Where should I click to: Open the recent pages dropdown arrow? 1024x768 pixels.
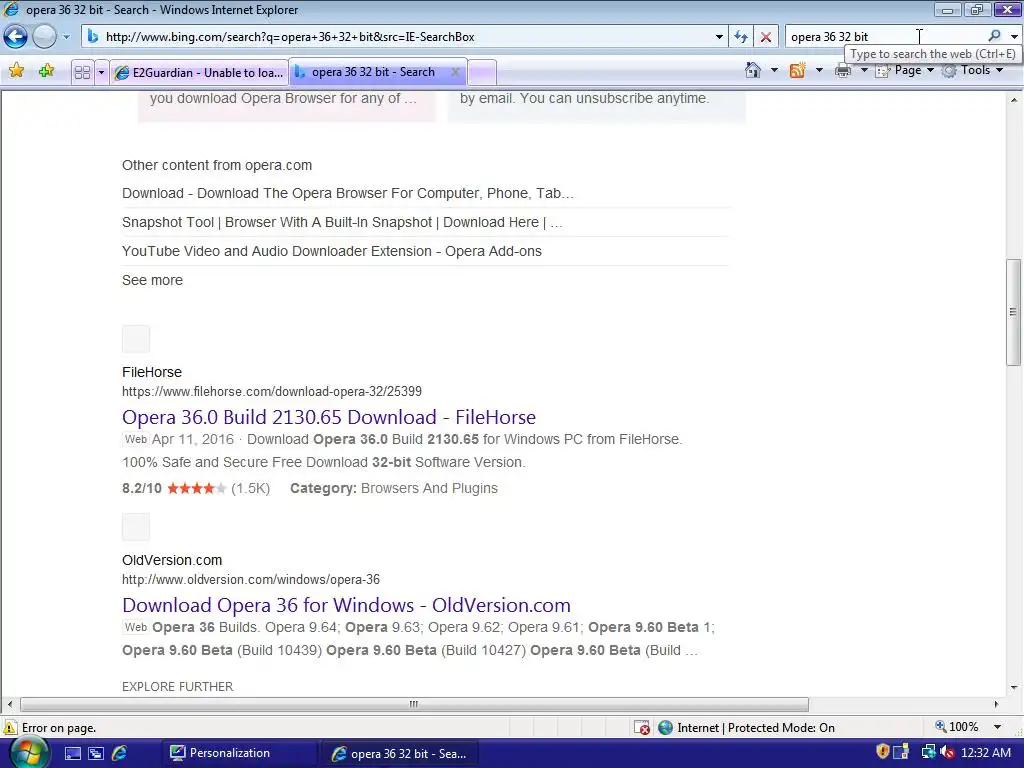pos(66,37)
